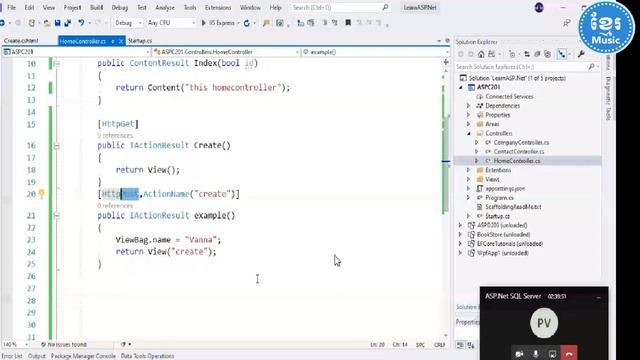Viewport: 640px width, 360px height.
Task: Click the 'No issues found' status indicator
Action: (x=64, y=344)
